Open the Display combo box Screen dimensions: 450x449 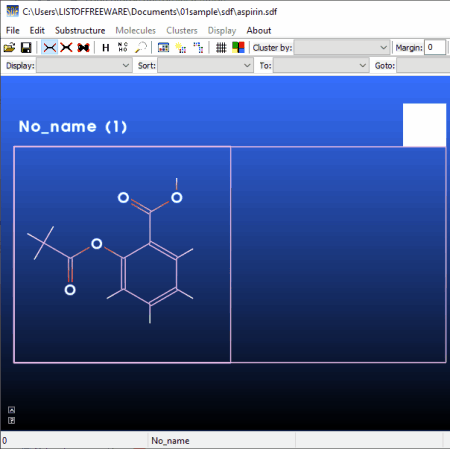point(84,65)
